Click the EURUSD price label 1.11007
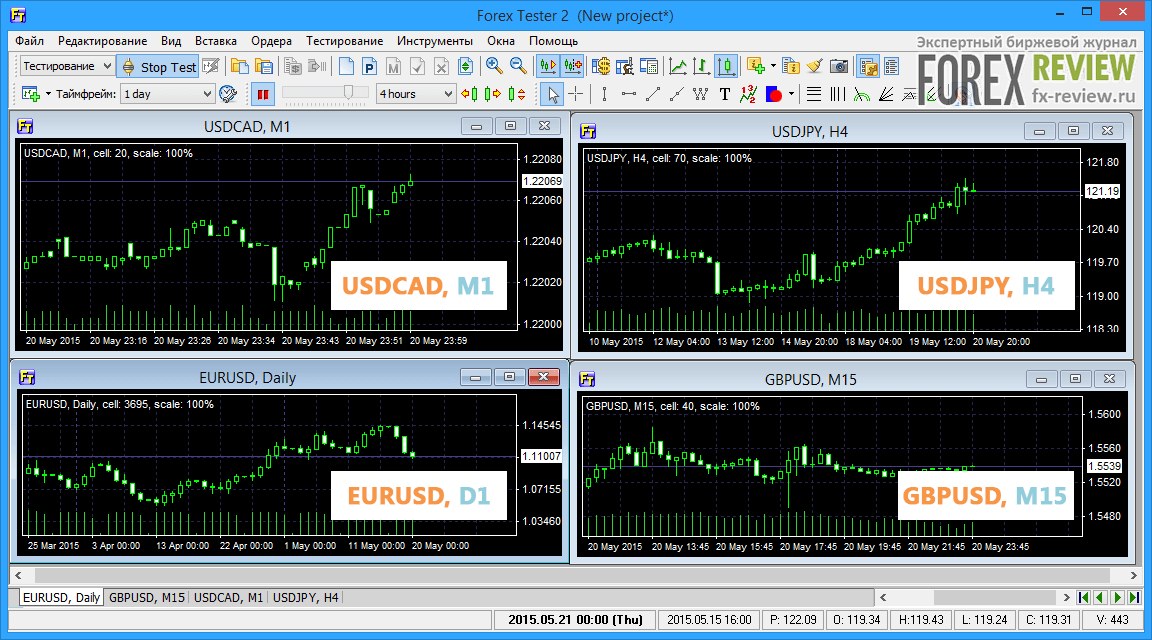Screen dimensions: 1152x640 click(541, 456)
